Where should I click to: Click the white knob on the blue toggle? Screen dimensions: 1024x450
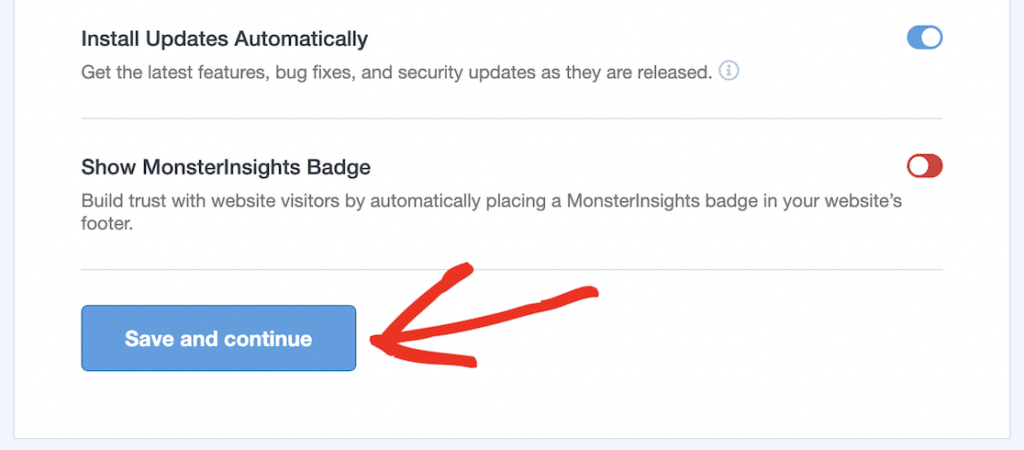point(932,39)
